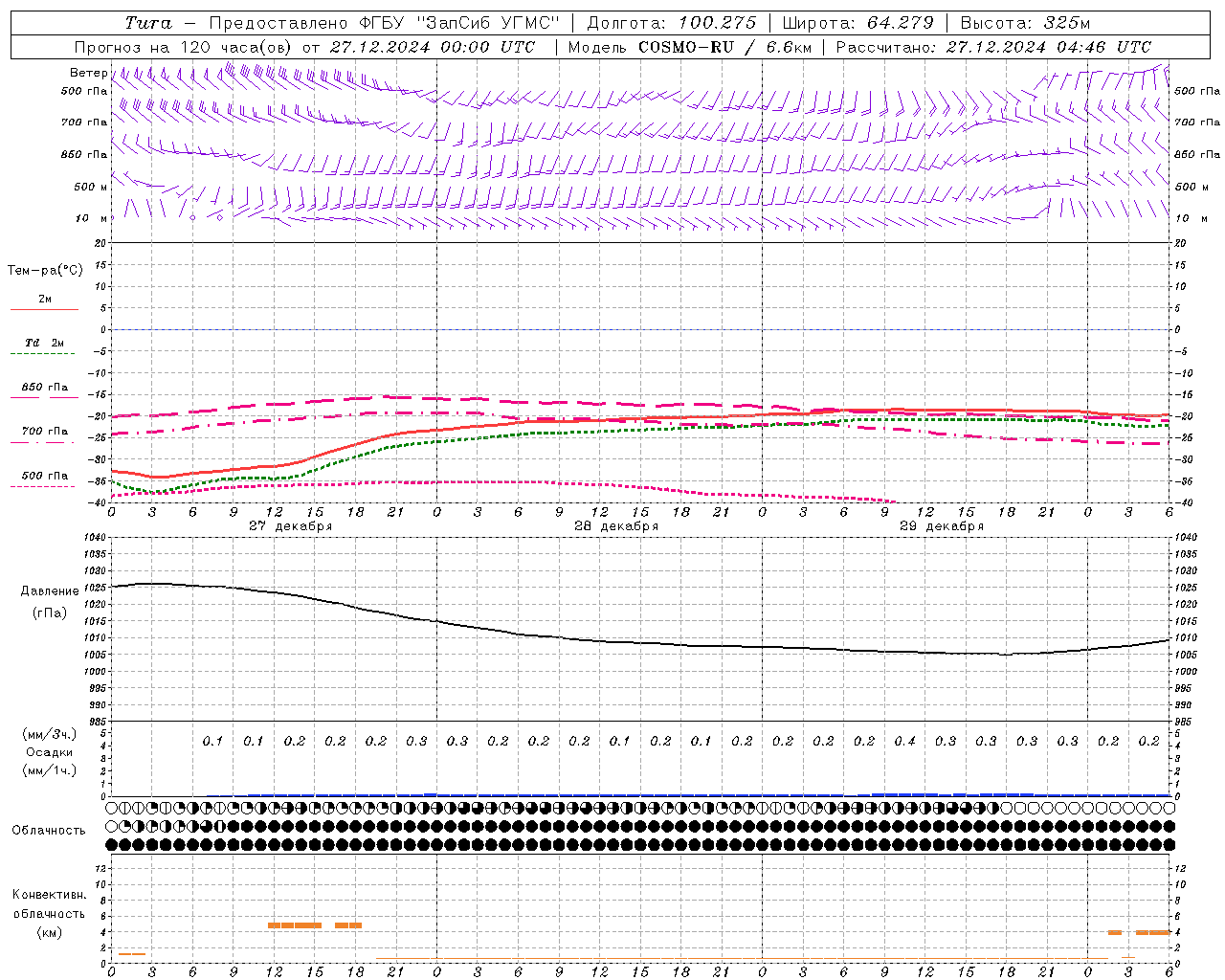This screenshot has height=980, width=1225.
Task: Click the 0.4 precipitation value
Action: (905, 742)
